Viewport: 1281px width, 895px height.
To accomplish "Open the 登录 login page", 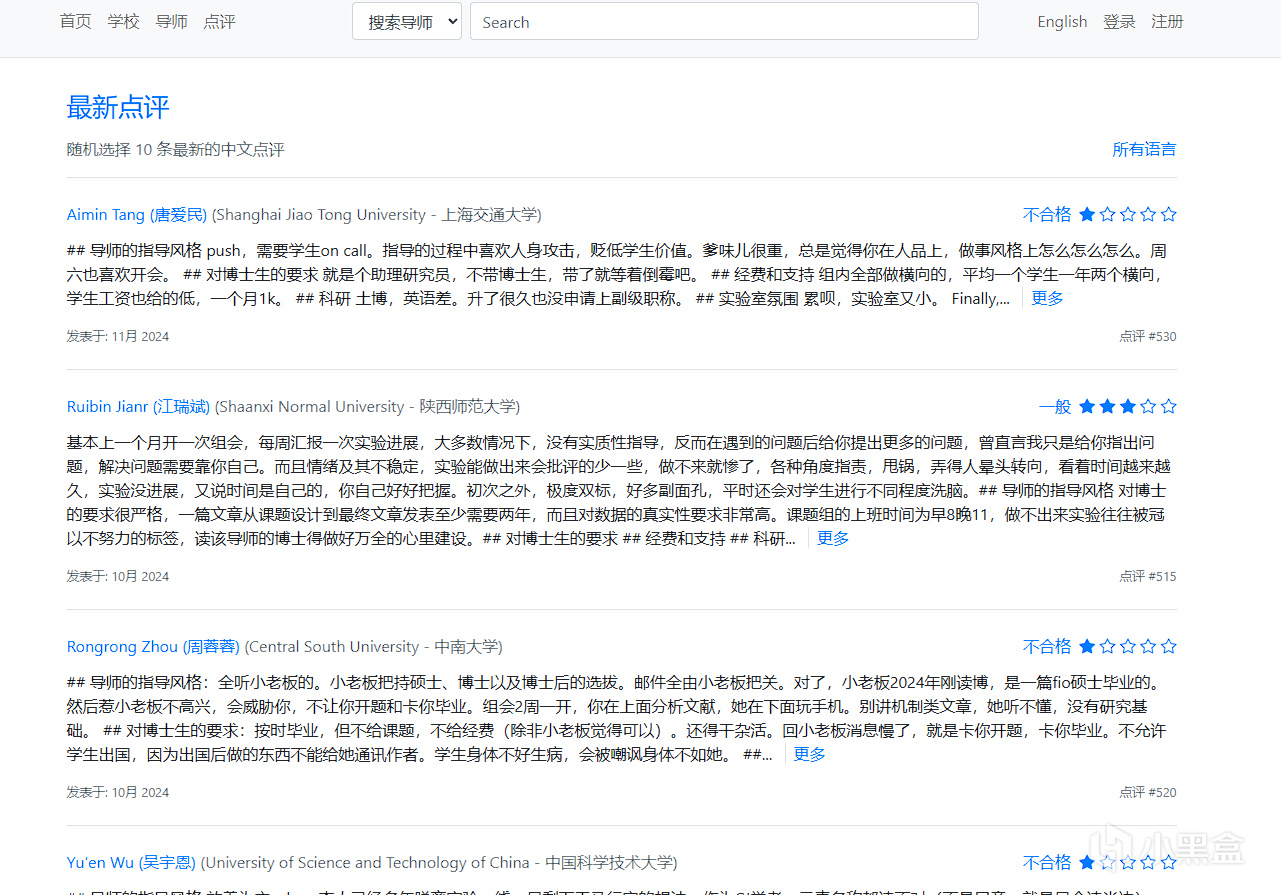I will click(1120, 22).
